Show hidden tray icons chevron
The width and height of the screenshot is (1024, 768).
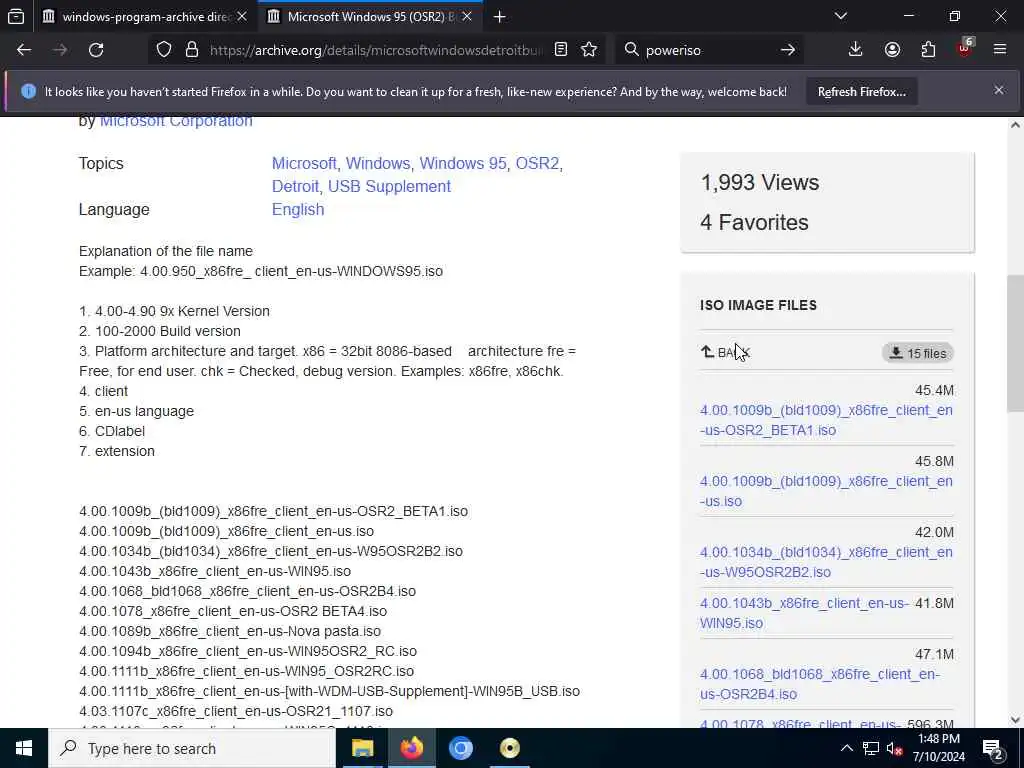846,748
